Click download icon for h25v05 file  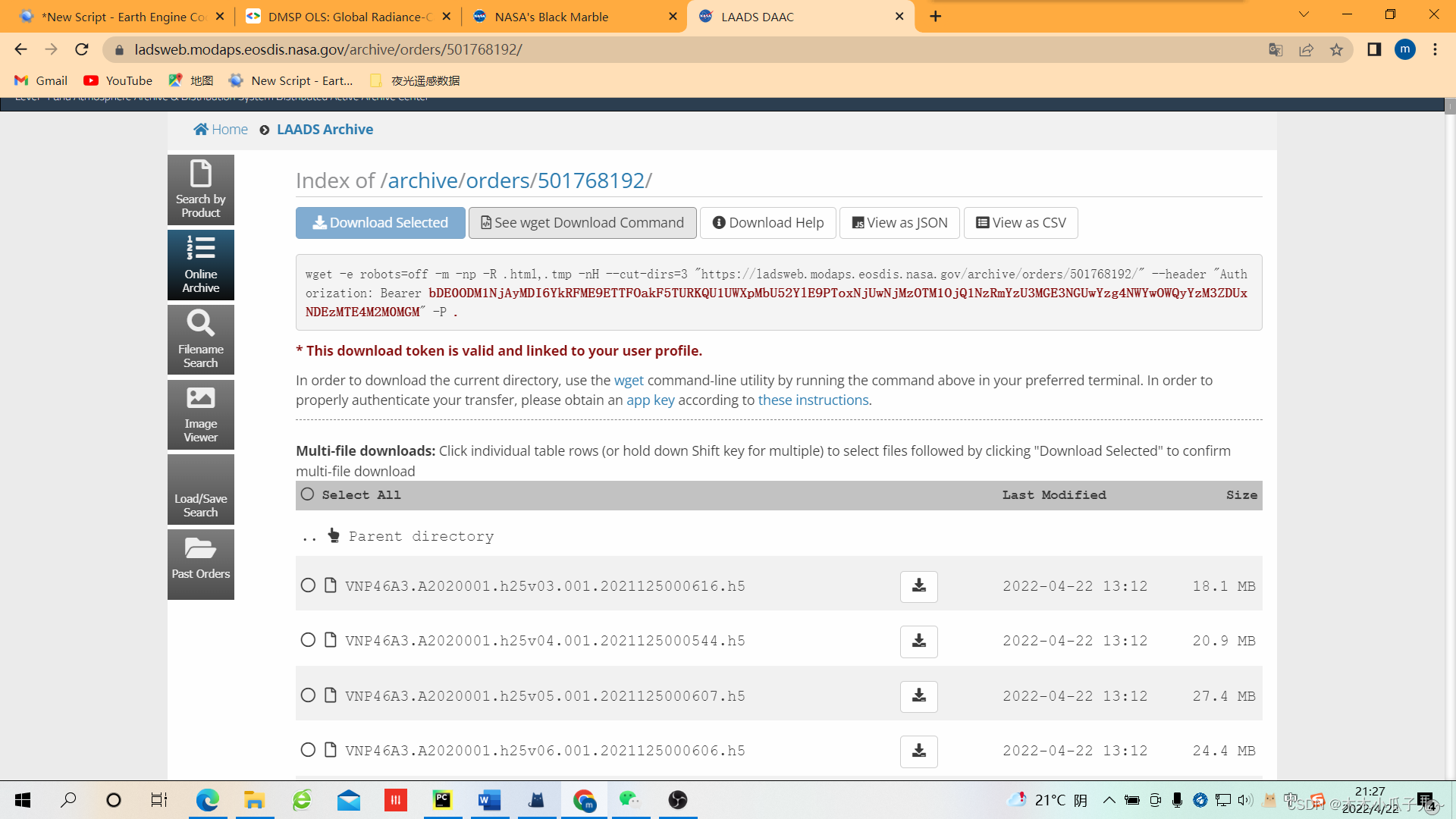click(x=918, y=696)
